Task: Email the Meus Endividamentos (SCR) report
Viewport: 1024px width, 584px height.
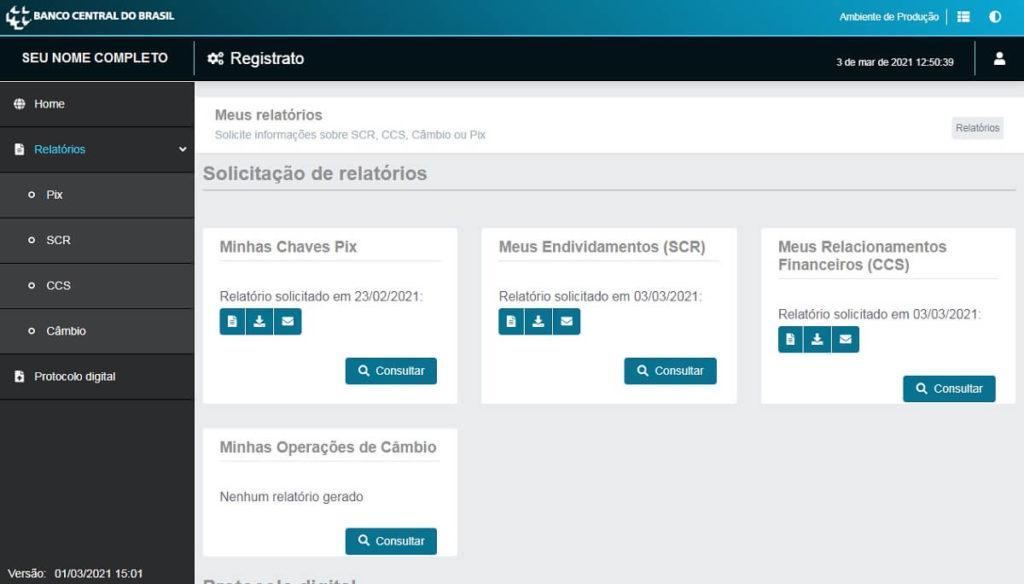Action: click(566, 321)
